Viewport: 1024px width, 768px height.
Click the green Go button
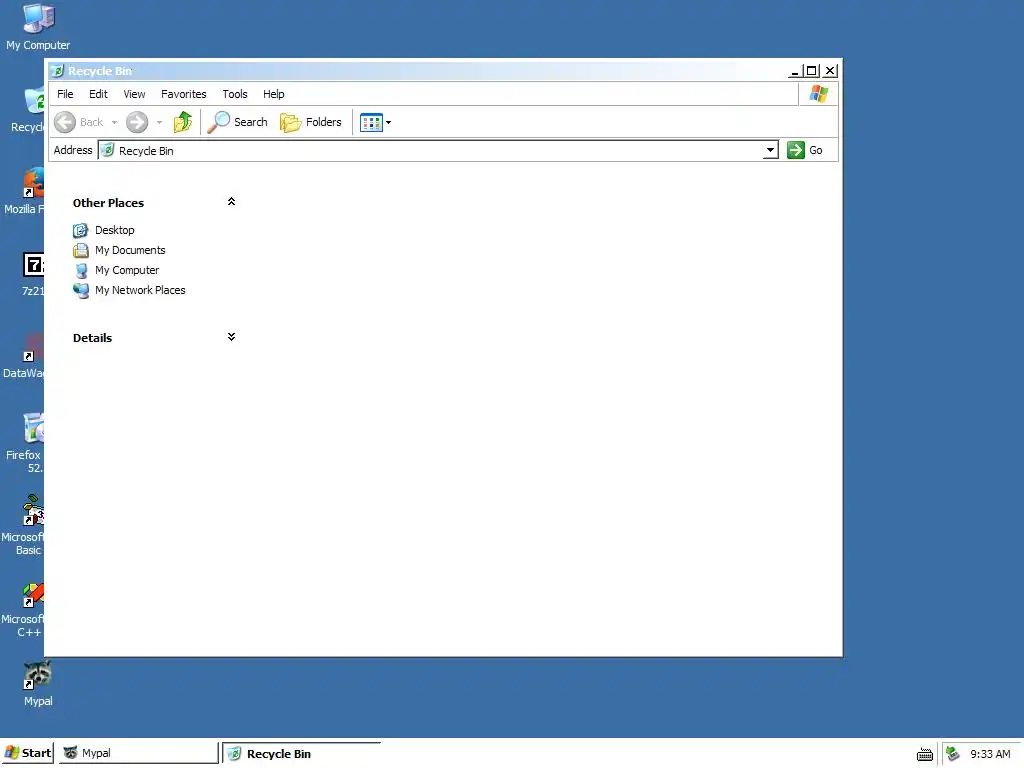pos(805,150)
